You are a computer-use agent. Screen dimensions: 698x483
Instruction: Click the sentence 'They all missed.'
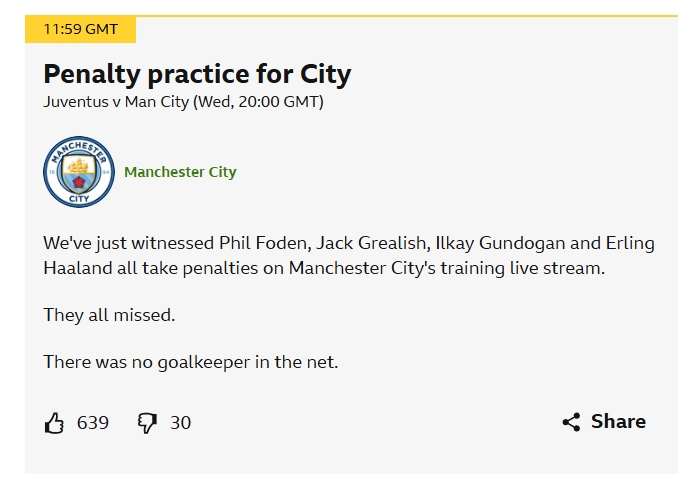click(109, 315)
